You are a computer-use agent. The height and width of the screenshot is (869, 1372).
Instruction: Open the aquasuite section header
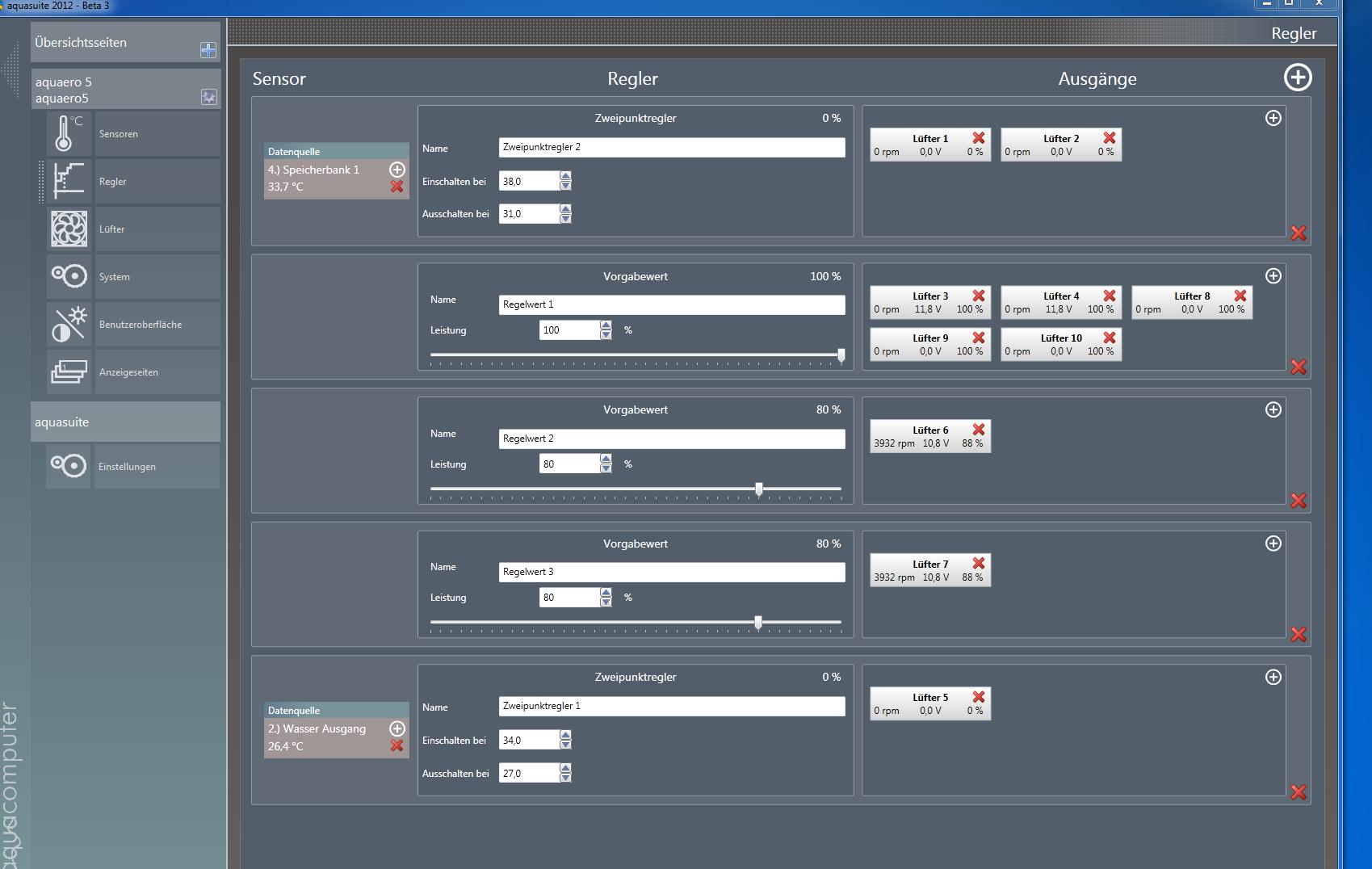point(125,422)
